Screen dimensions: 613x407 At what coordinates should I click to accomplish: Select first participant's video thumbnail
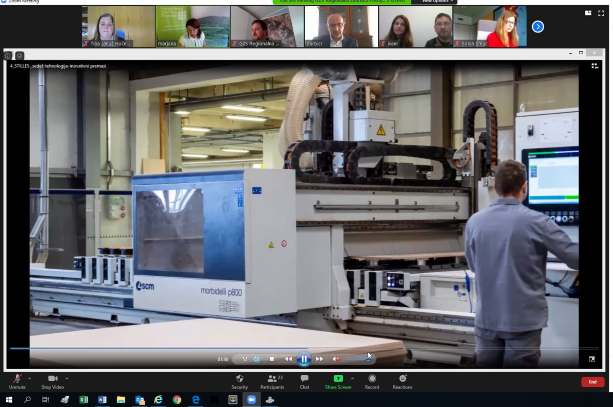[118, 27]
